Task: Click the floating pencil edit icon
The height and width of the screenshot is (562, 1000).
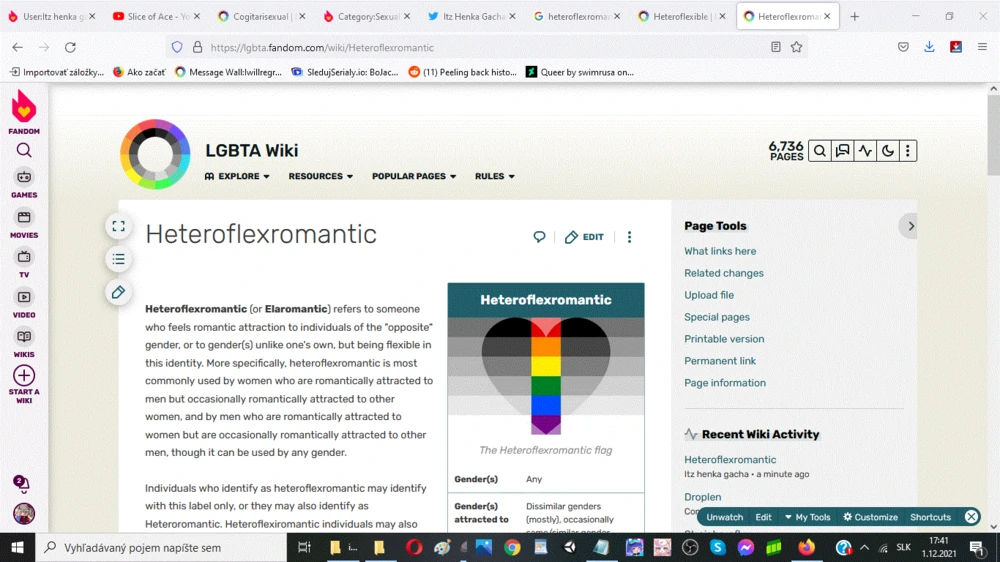Action: point(119,292)
